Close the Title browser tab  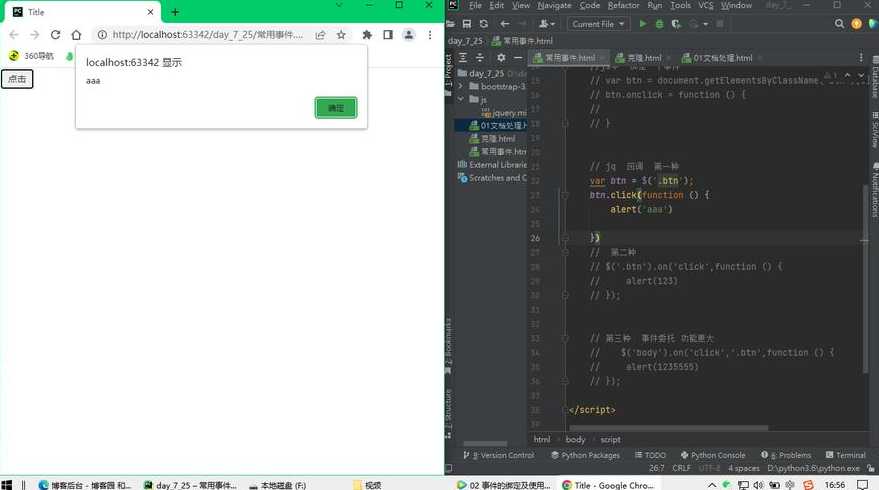tap(150, 12)
